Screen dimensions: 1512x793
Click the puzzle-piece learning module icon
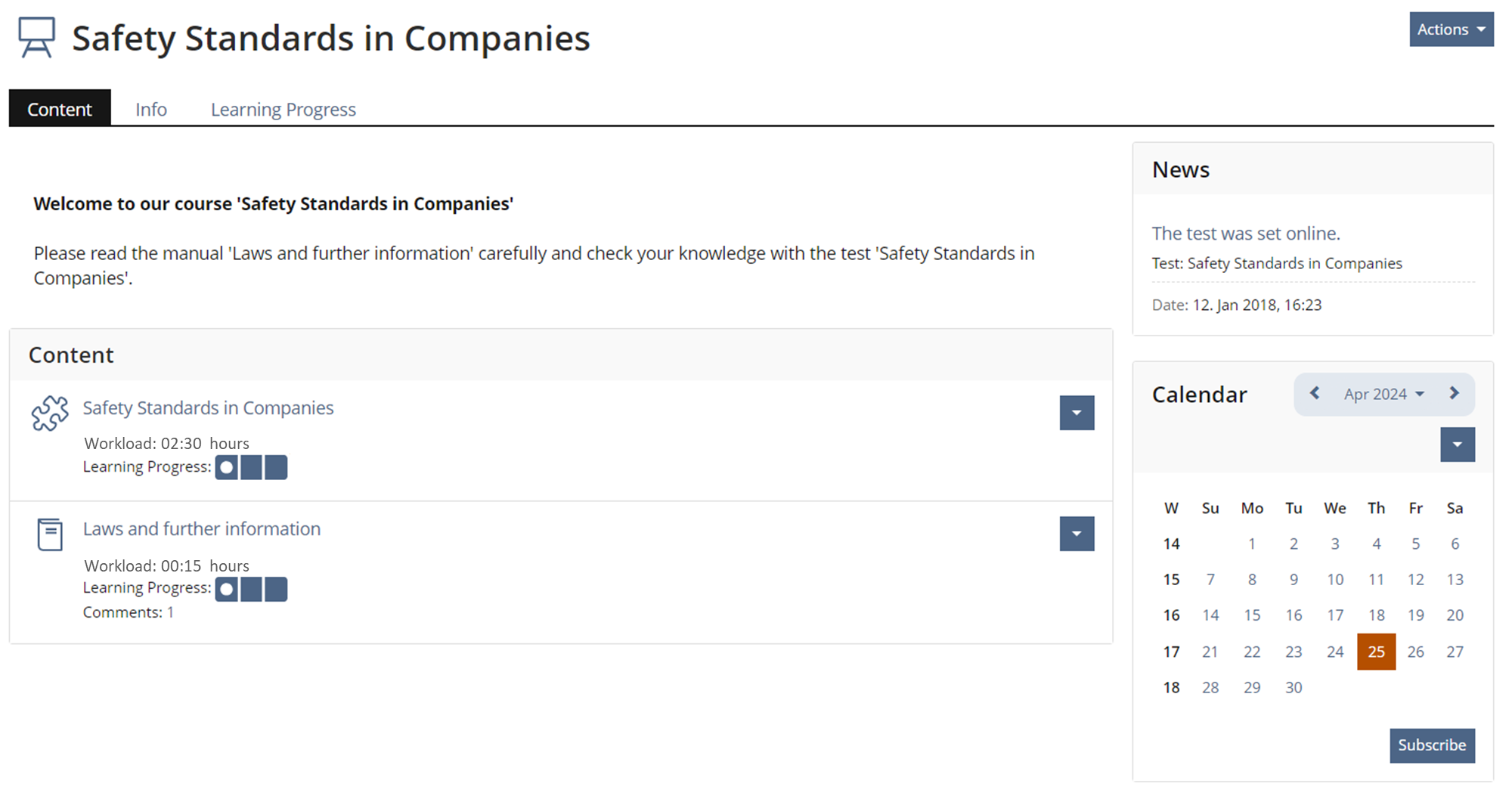pos(50,413)
